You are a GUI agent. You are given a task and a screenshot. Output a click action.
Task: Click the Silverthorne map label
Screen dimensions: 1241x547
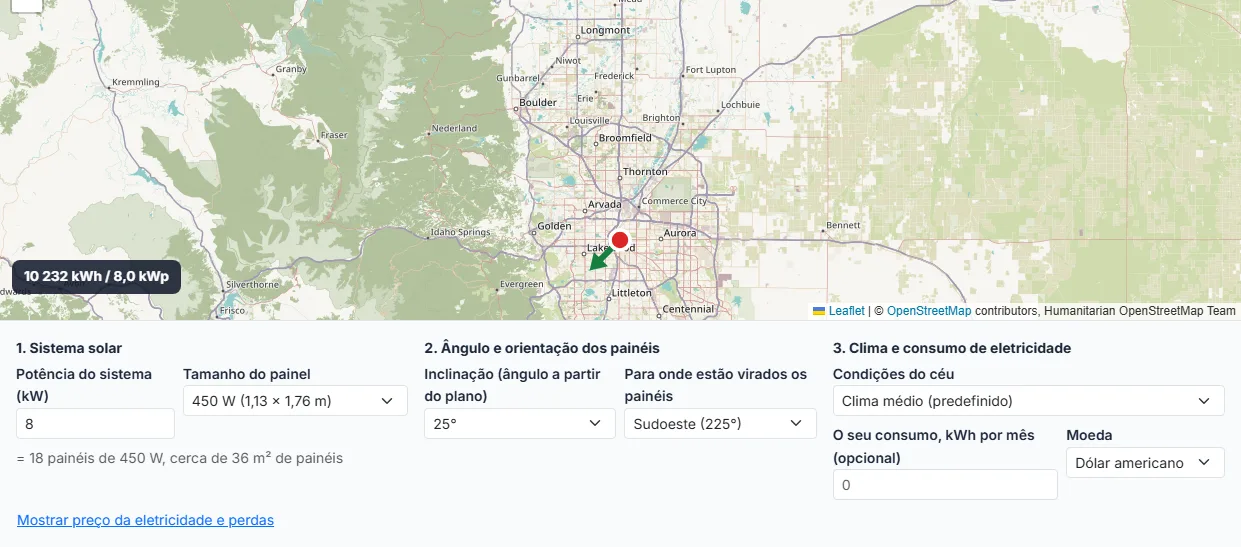point(252,284)
